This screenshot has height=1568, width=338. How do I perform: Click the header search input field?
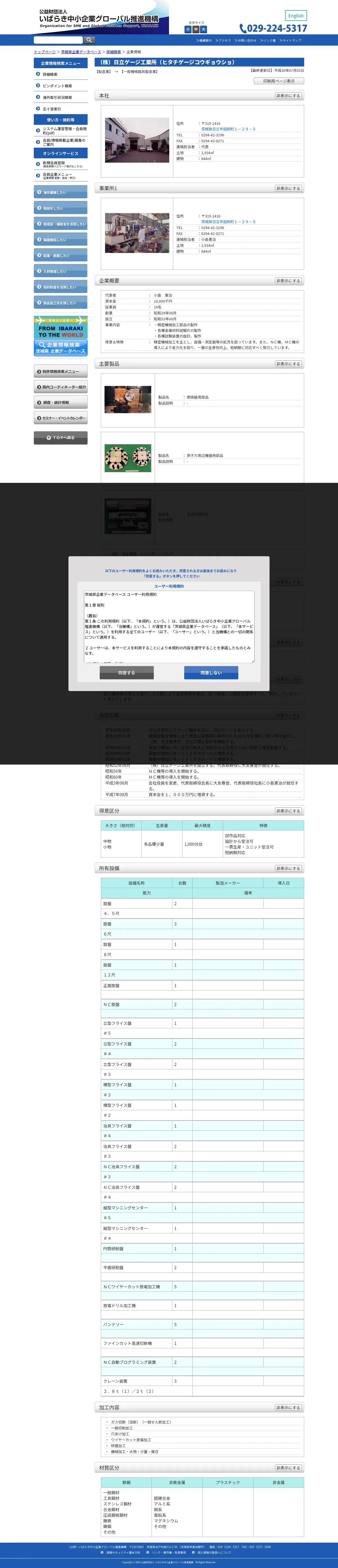tap(59, 40)
